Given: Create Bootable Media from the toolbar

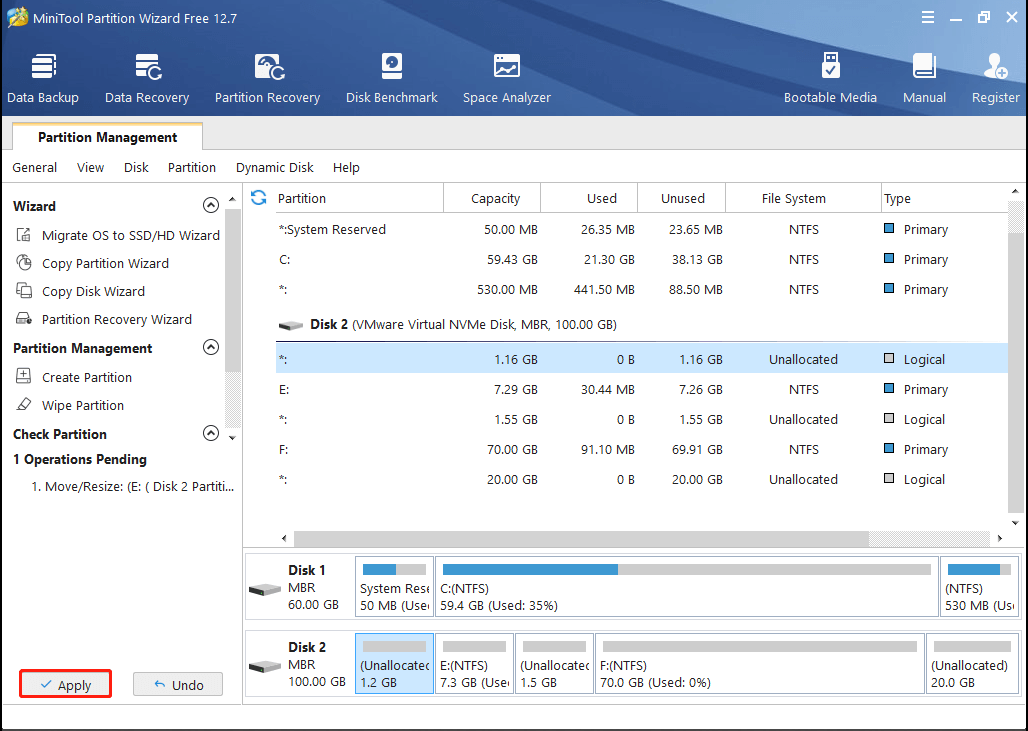Looking at the screenshot, I should click(x=830, y=79).
